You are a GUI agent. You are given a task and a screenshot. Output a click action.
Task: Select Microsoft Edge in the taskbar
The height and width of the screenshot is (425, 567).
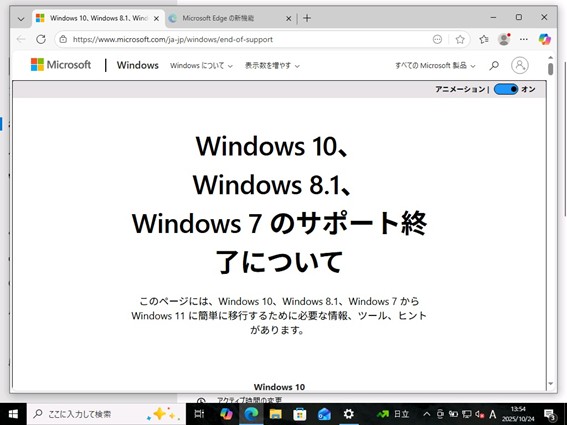click(251, 414)
